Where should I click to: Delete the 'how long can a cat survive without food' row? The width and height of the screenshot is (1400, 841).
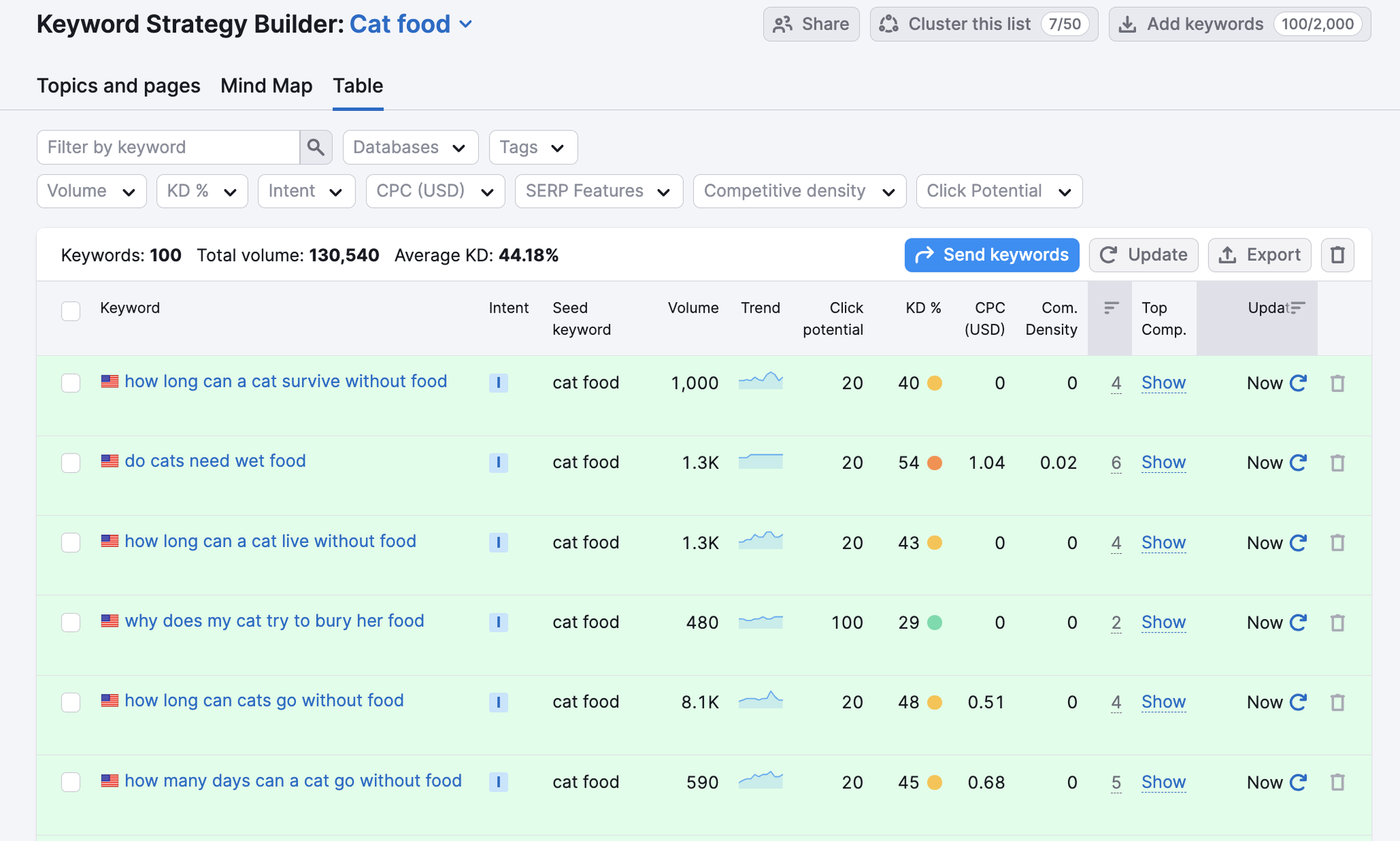pos(1337,383)
